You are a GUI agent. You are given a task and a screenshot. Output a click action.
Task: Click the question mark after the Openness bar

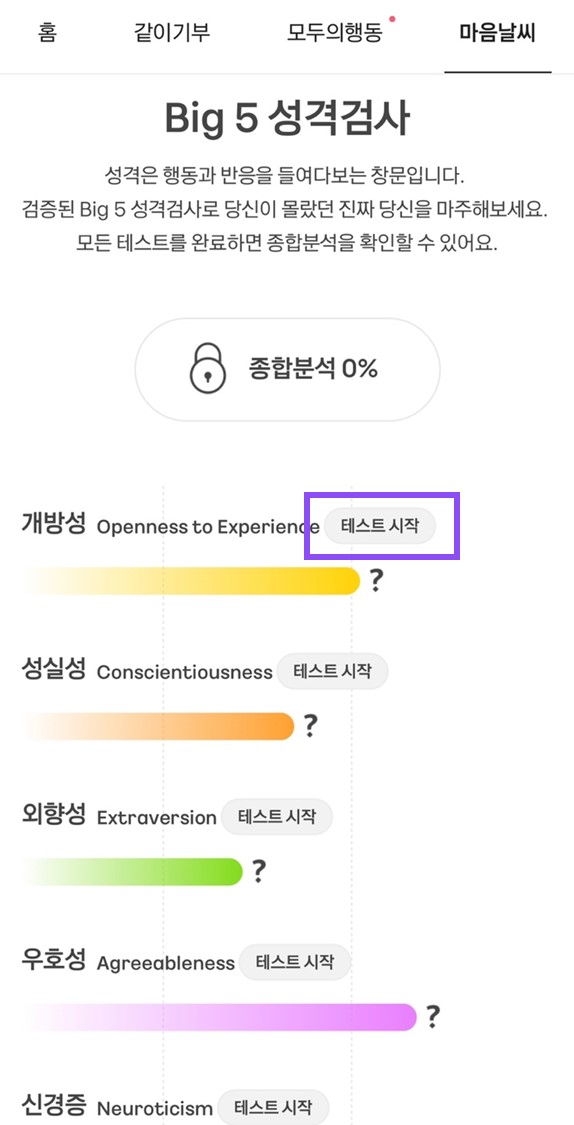point(377,580)
